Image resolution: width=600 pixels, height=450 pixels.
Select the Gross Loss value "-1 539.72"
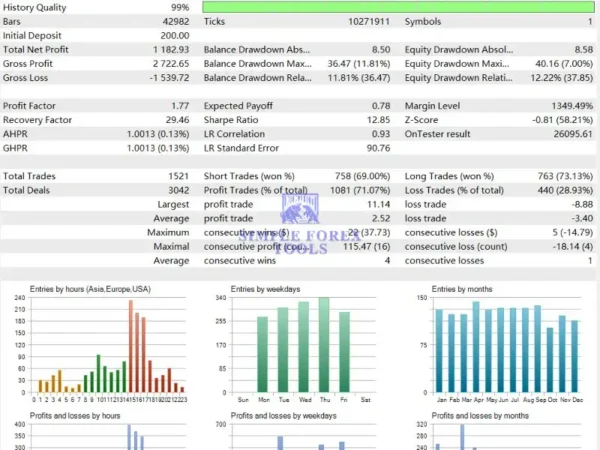[170, 78]
